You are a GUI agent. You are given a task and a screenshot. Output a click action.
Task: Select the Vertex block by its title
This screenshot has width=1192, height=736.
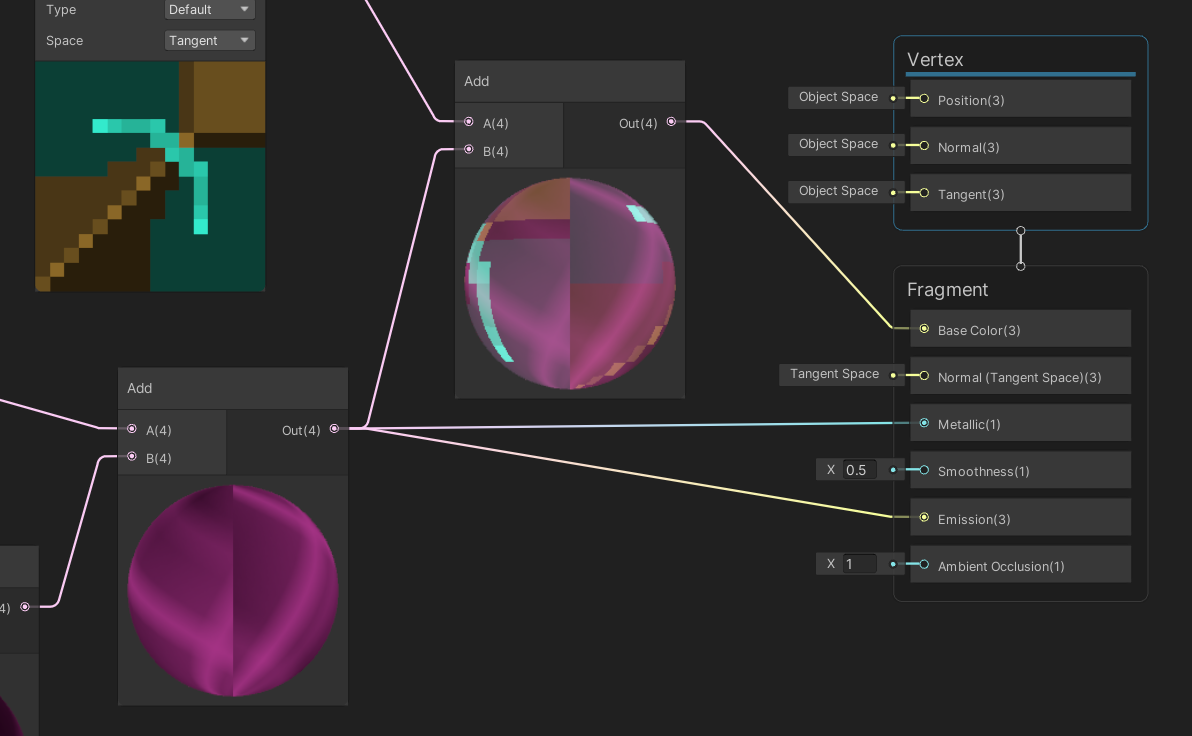(934, 60)
